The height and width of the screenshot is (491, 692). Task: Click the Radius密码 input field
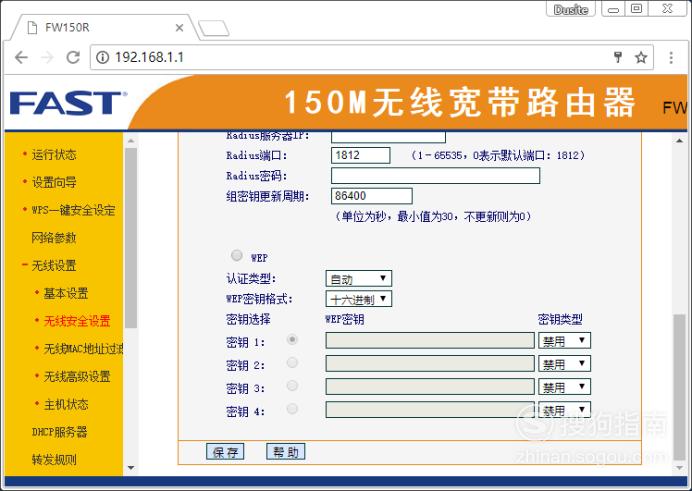(x=435, y=176)
